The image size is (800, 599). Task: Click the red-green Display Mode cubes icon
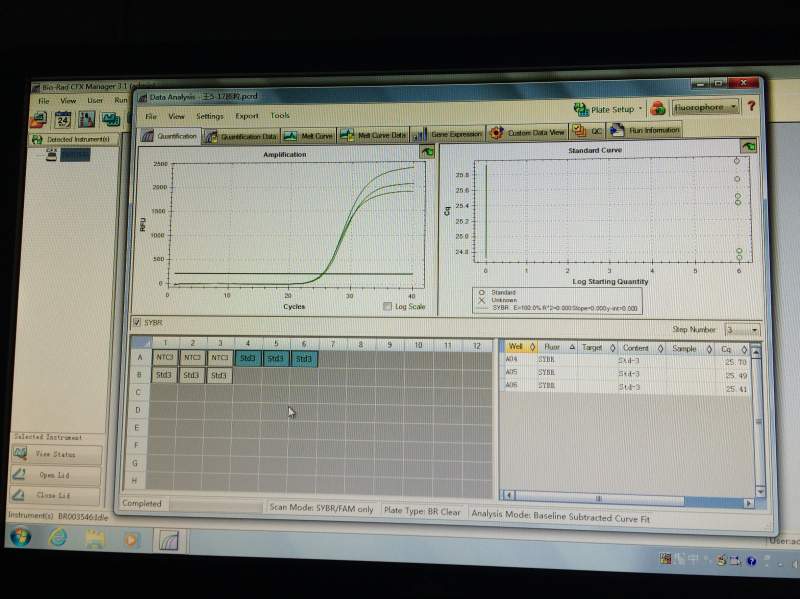coord(658,108)
